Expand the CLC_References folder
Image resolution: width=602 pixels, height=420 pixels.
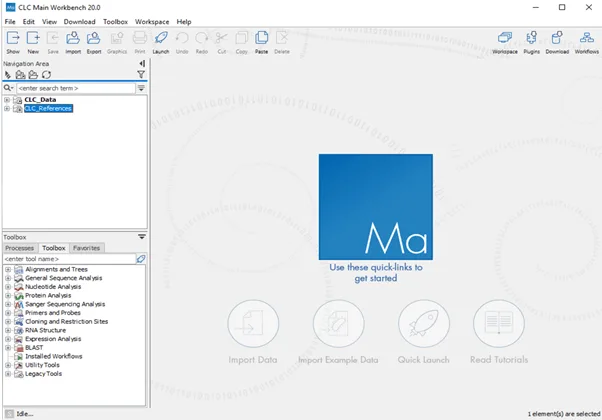[x=7, y=109]
